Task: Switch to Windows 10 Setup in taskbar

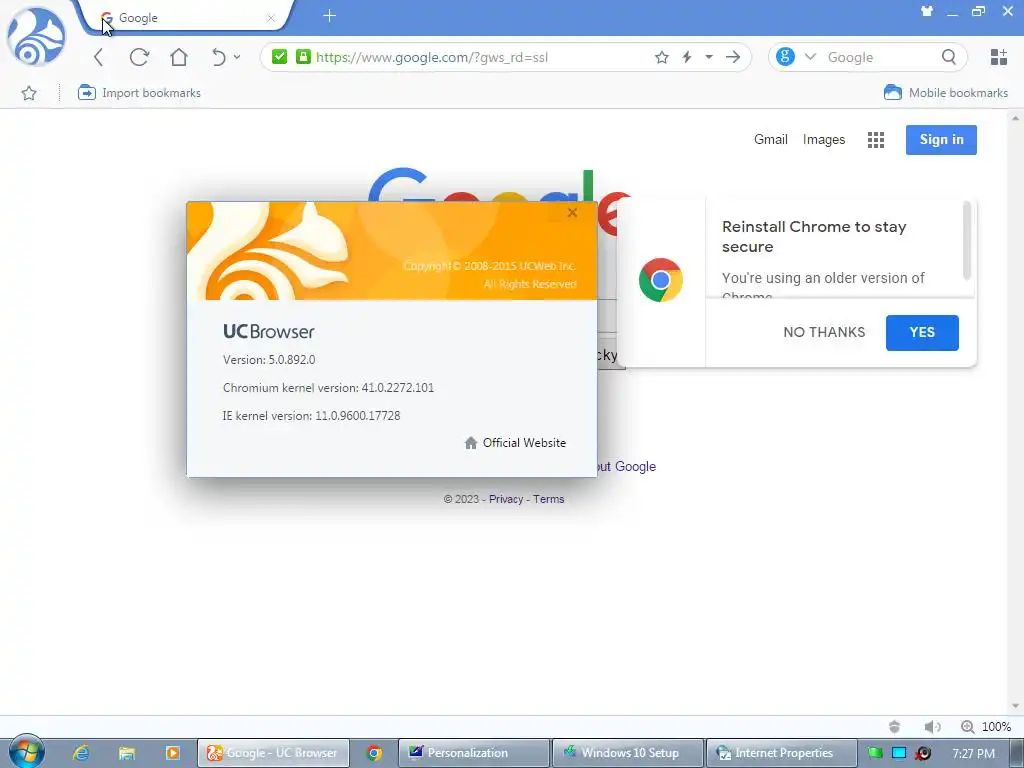Action: pyautogui.click(x=628, y=753)
